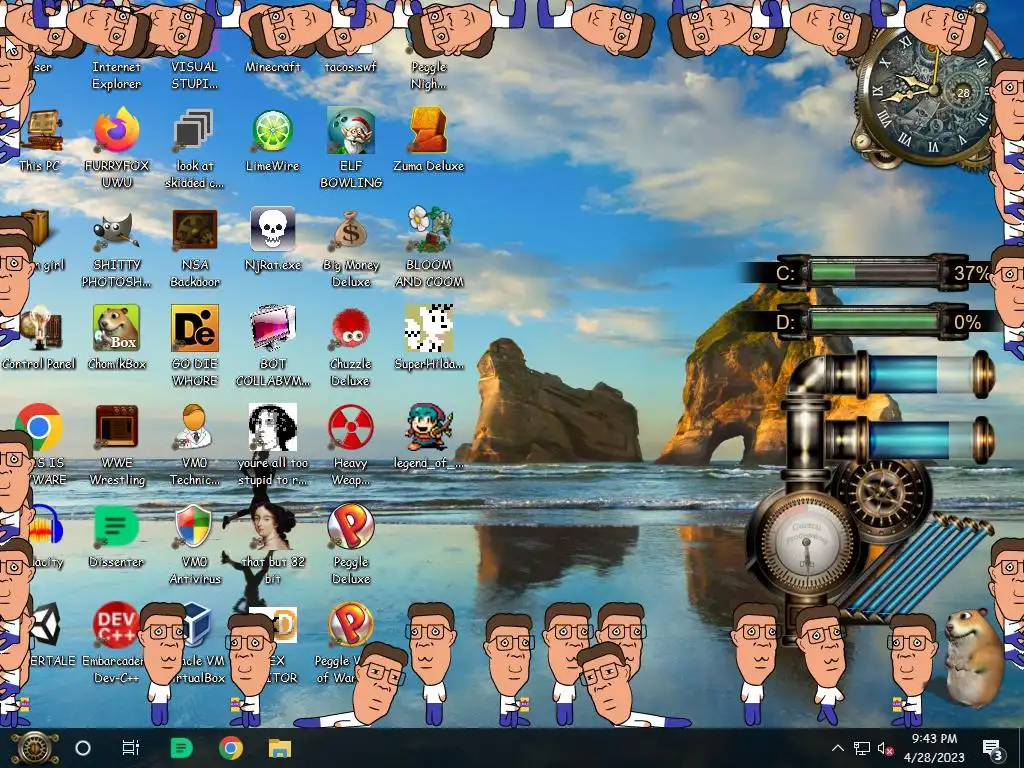
Task: Open Embarcadero Dev-C++ icon
Action: point(116,625)
